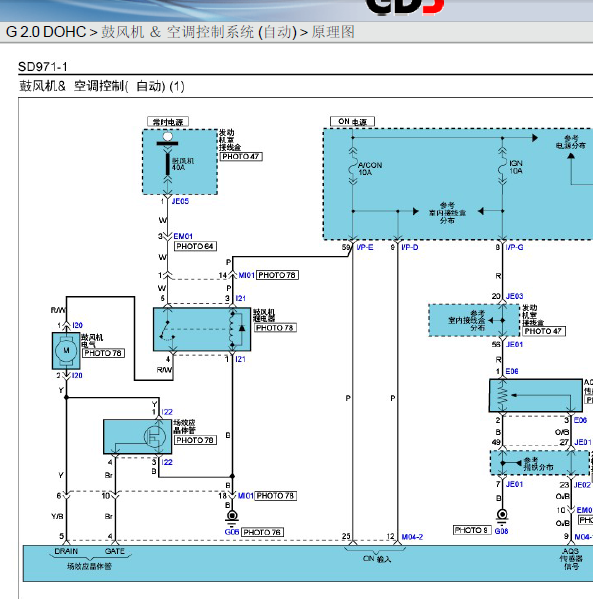The height and width of the screenshot is (611, 593).
Task: Click the blower motor M symbol
Action: tap(66, 351)
